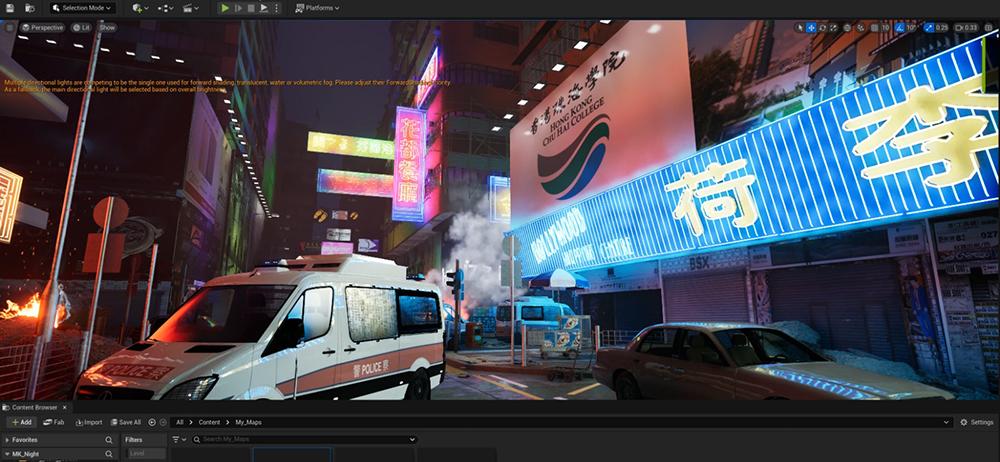This screenshot has width=1000, height=462.
Task: Open the Lit view mode menu
Action: click(81, 27)
